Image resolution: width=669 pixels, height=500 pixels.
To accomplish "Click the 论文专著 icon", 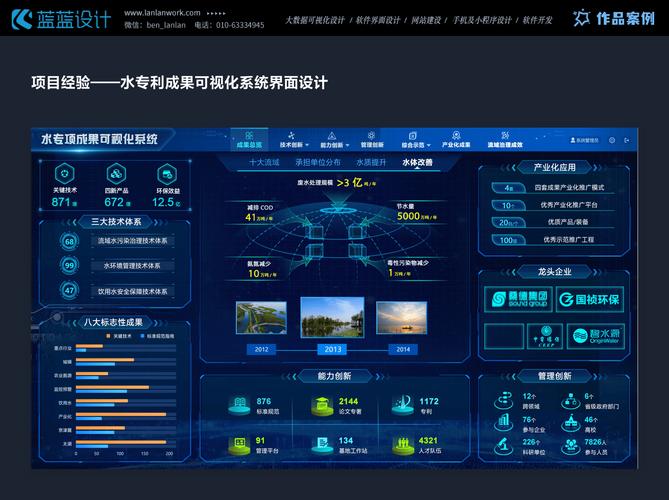I will click(323, 404).
